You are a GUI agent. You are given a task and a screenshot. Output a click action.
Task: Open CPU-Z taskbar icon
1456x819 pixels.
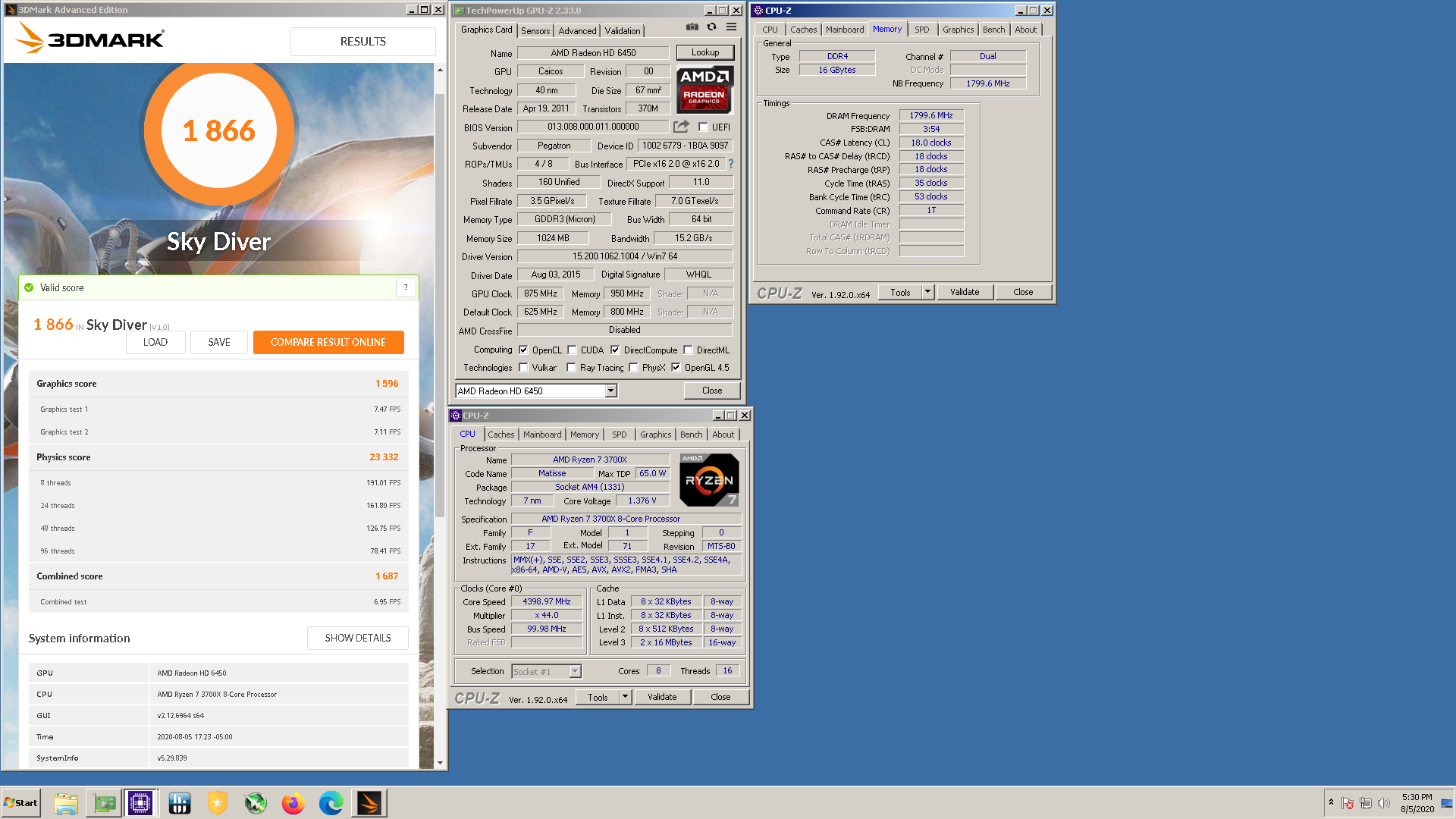(x=141, y=803)
